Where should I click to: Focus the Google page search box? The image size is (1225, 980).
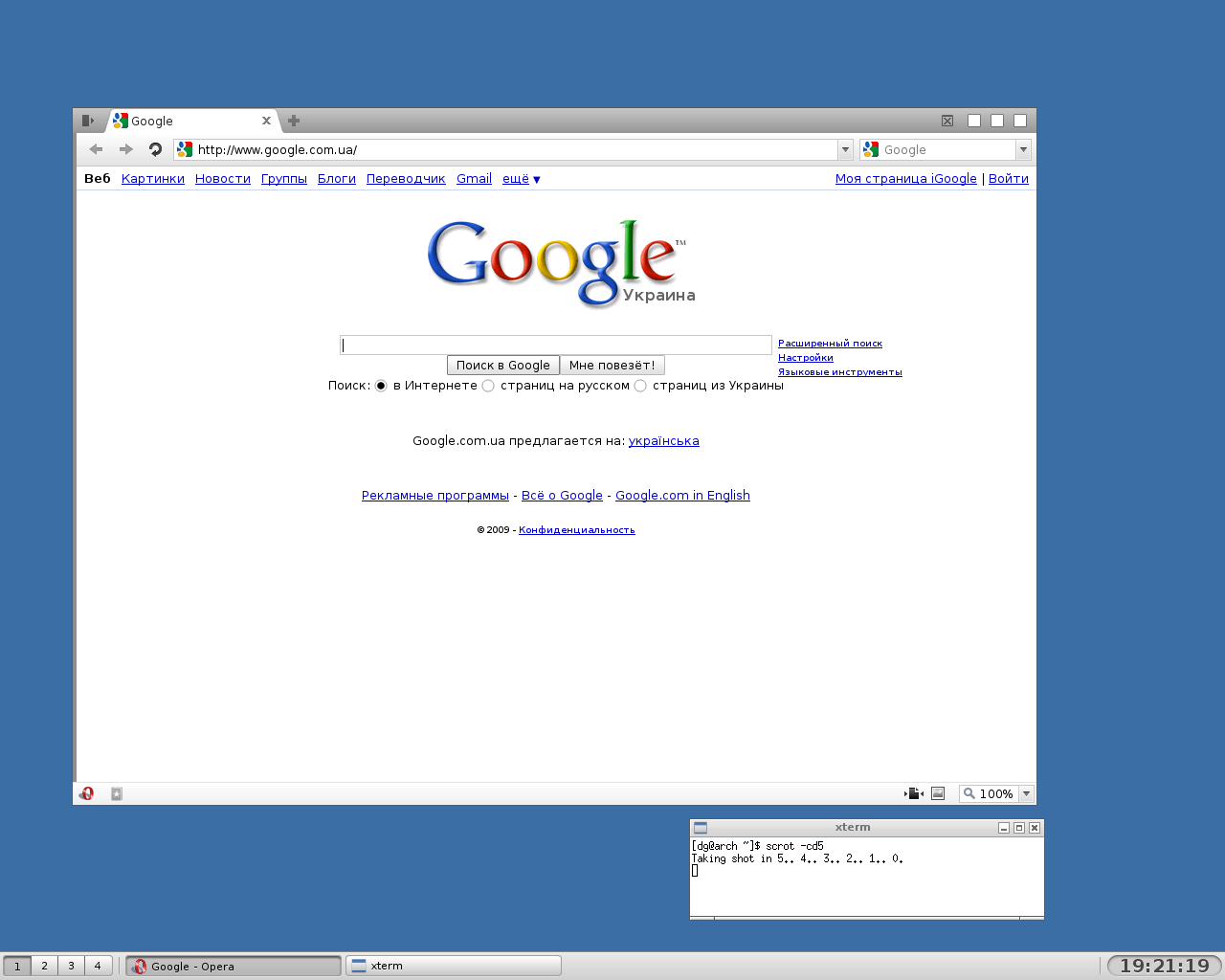556,345
